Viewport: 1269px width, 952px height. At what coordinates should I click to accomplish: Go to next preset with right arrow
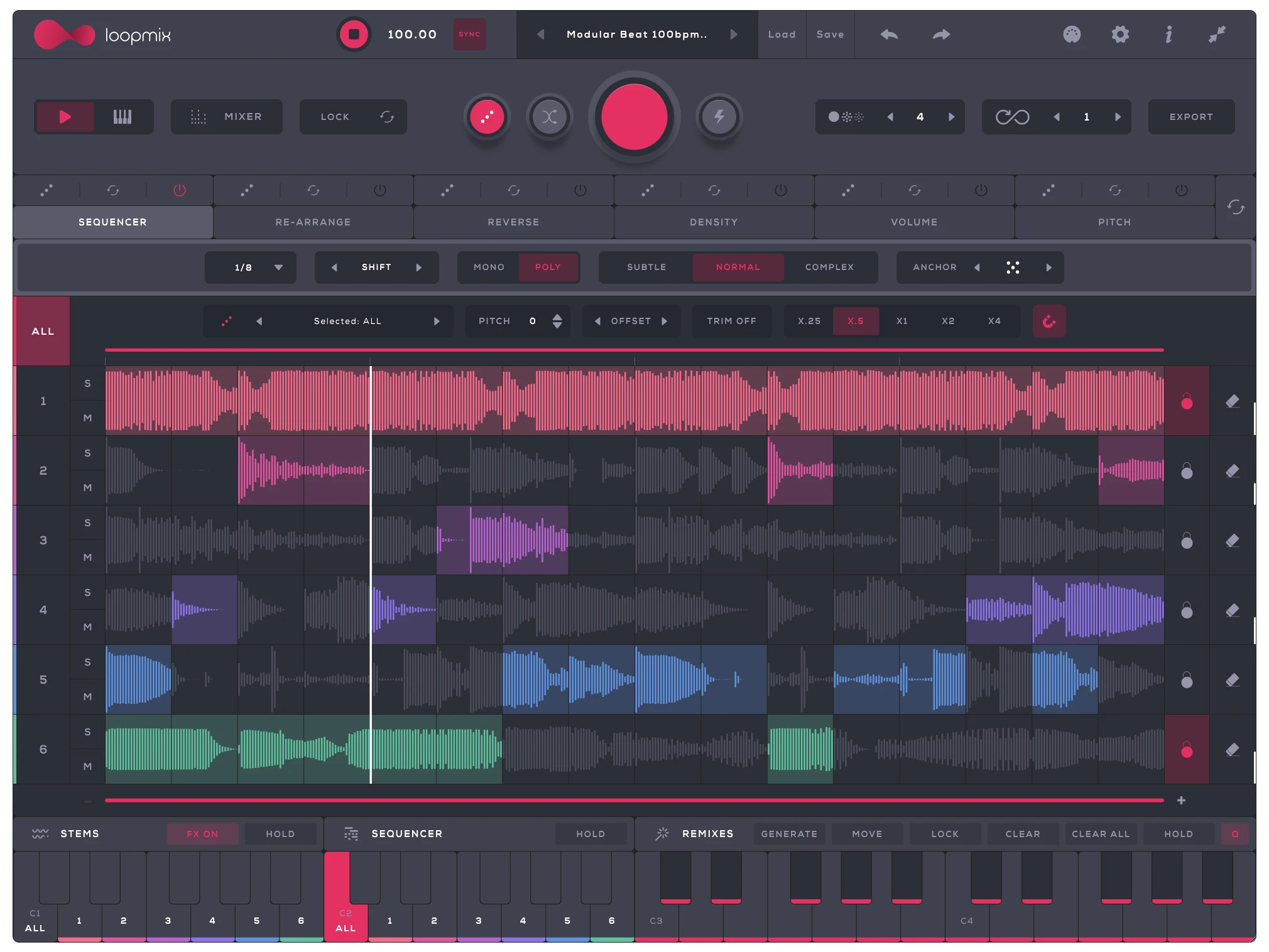click(x=734, y=35)
